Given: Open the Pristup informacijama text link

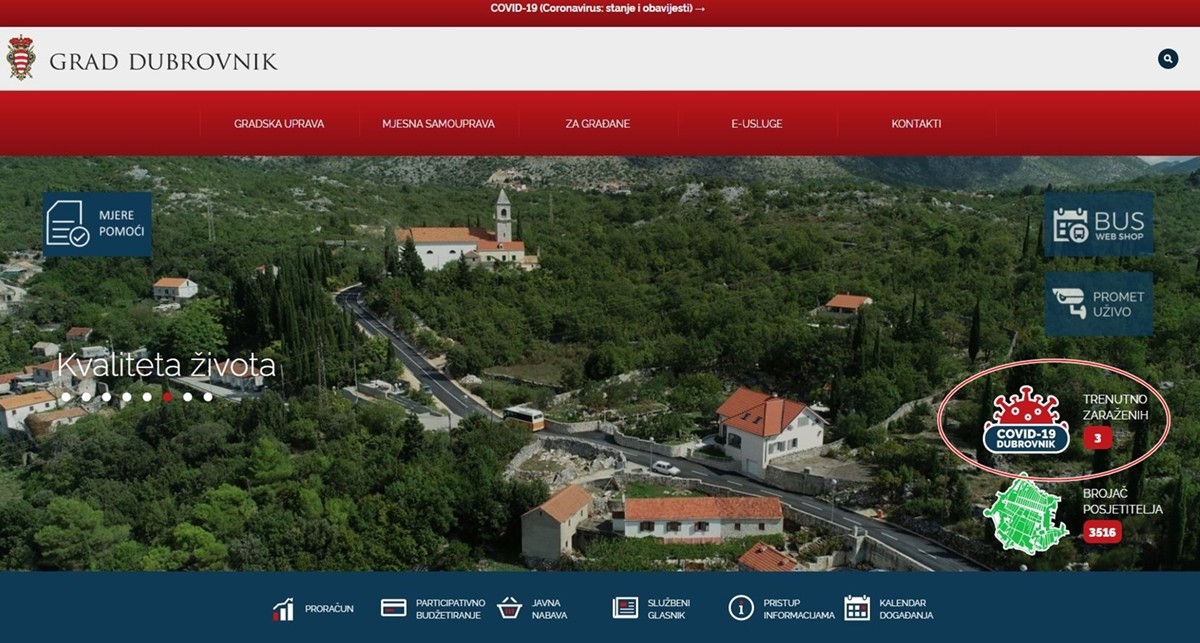Looking at the screenshot, I should pos(799,609).
